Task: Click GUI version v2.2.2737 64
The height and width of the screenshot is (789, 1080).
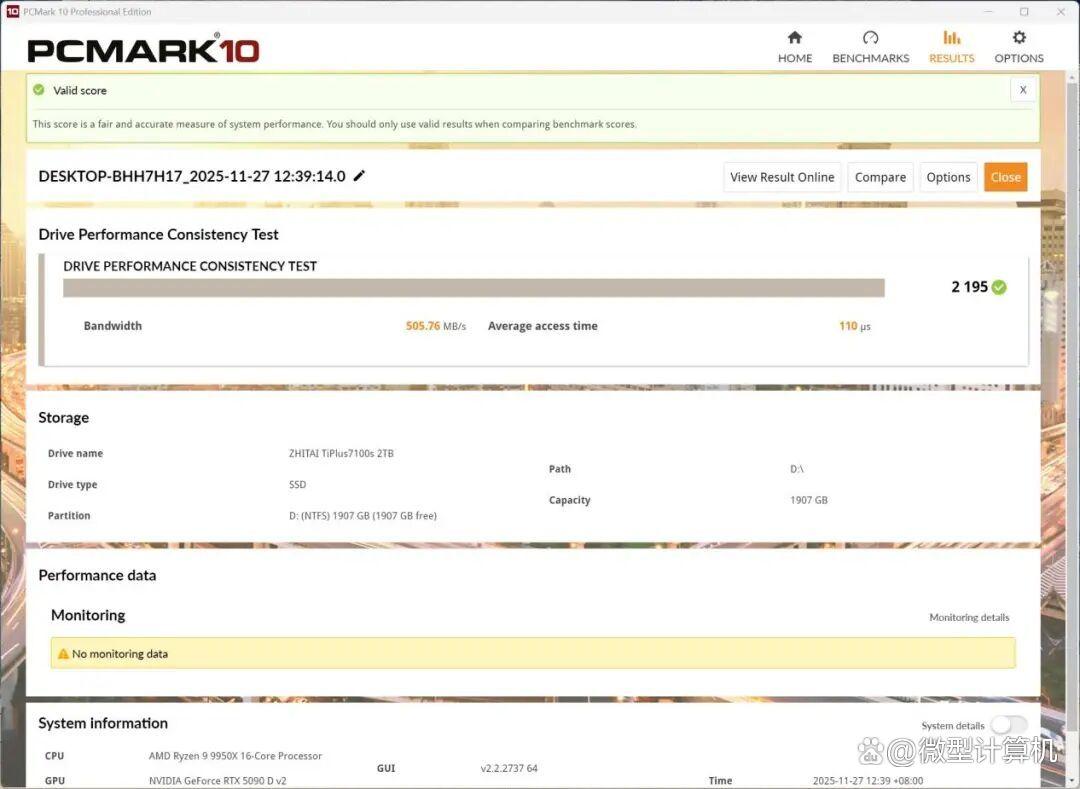Action: tap(509, 768)
